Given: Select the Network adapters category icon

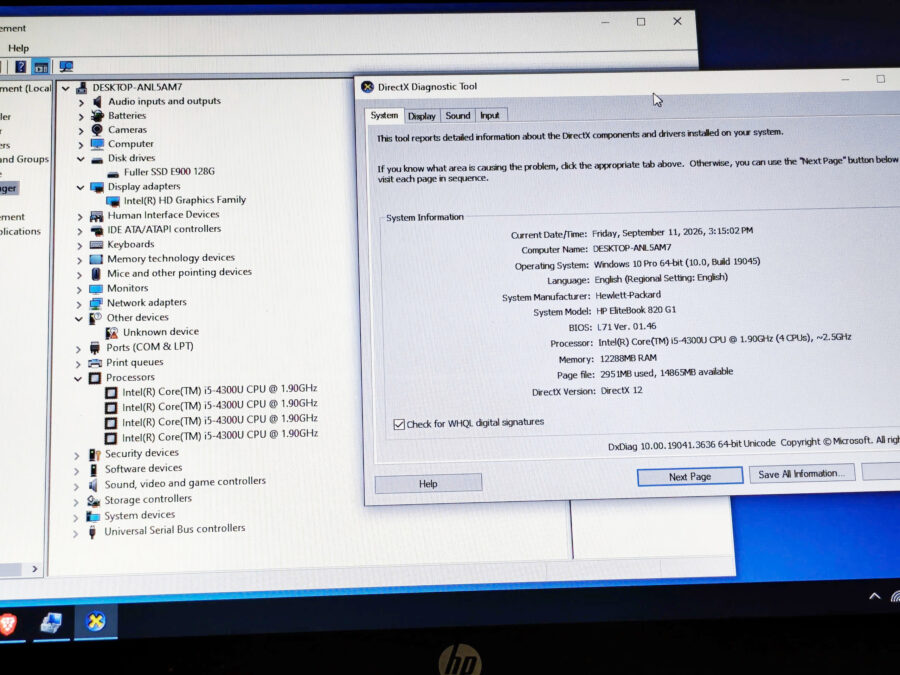Looking at the screenshot, I should 96,303.
